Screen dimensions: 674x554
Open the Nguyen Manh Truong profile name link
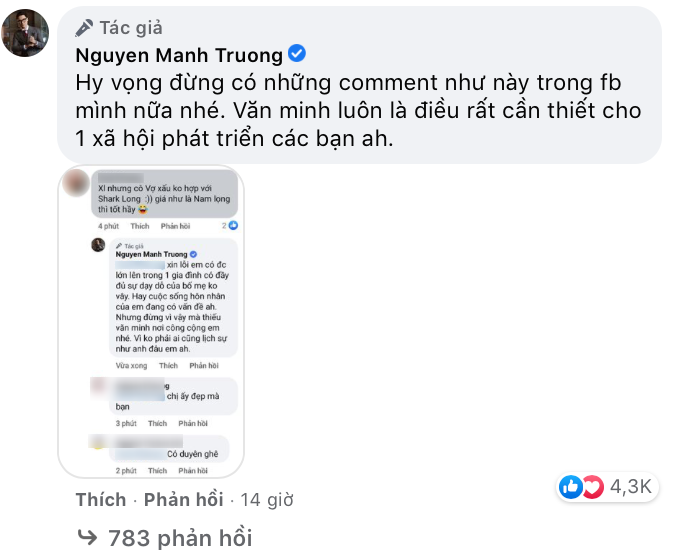(x=179, y=55)
